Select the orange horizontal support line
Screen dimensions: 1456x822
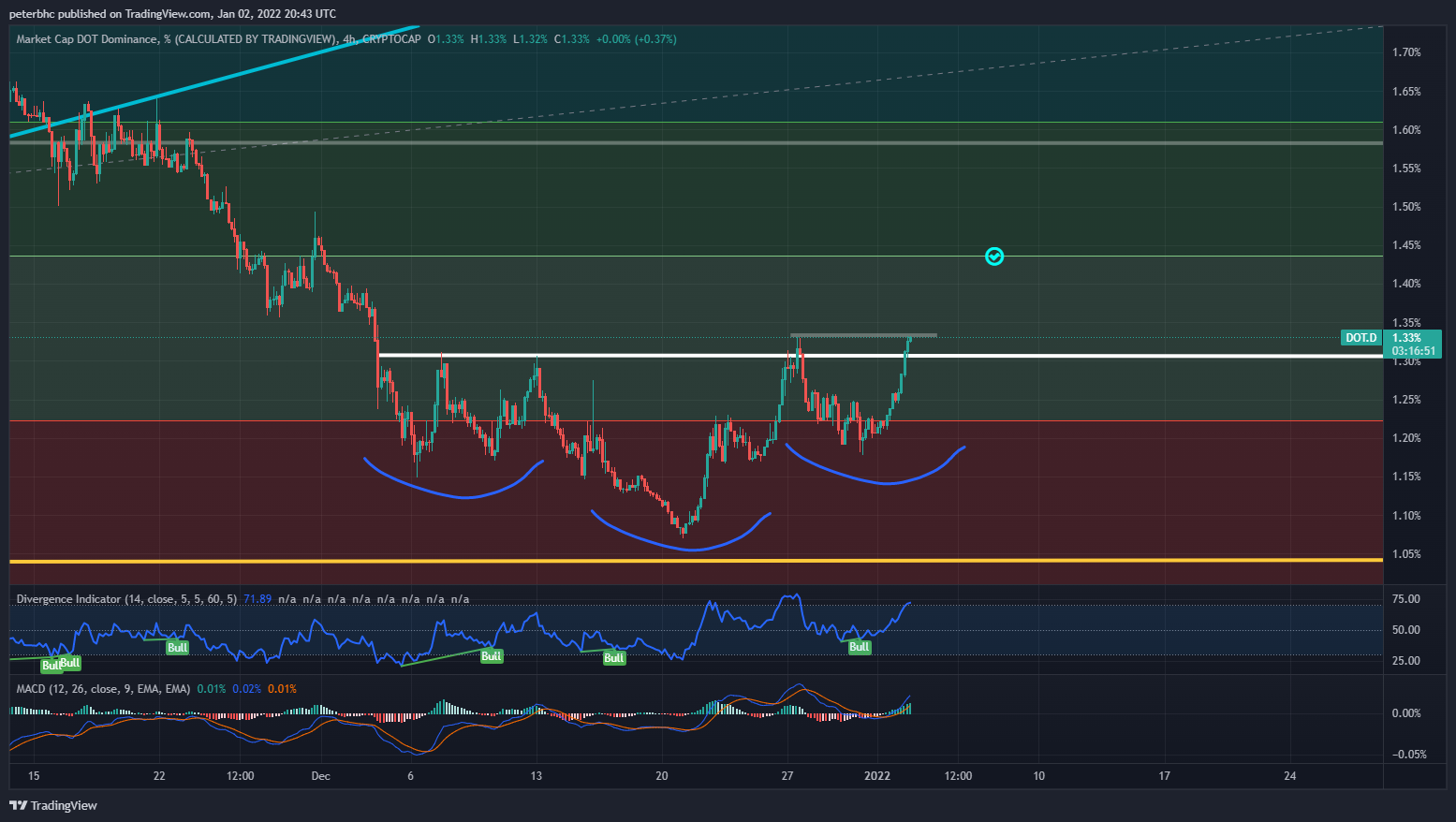click(x=696, y=561)
